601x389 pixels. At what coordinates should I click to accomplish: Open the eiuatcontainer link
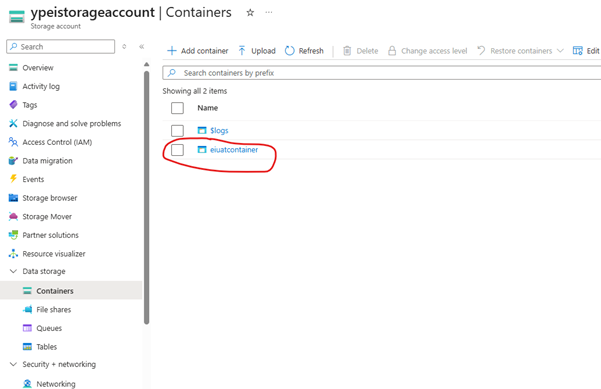(x=234, y=149)
